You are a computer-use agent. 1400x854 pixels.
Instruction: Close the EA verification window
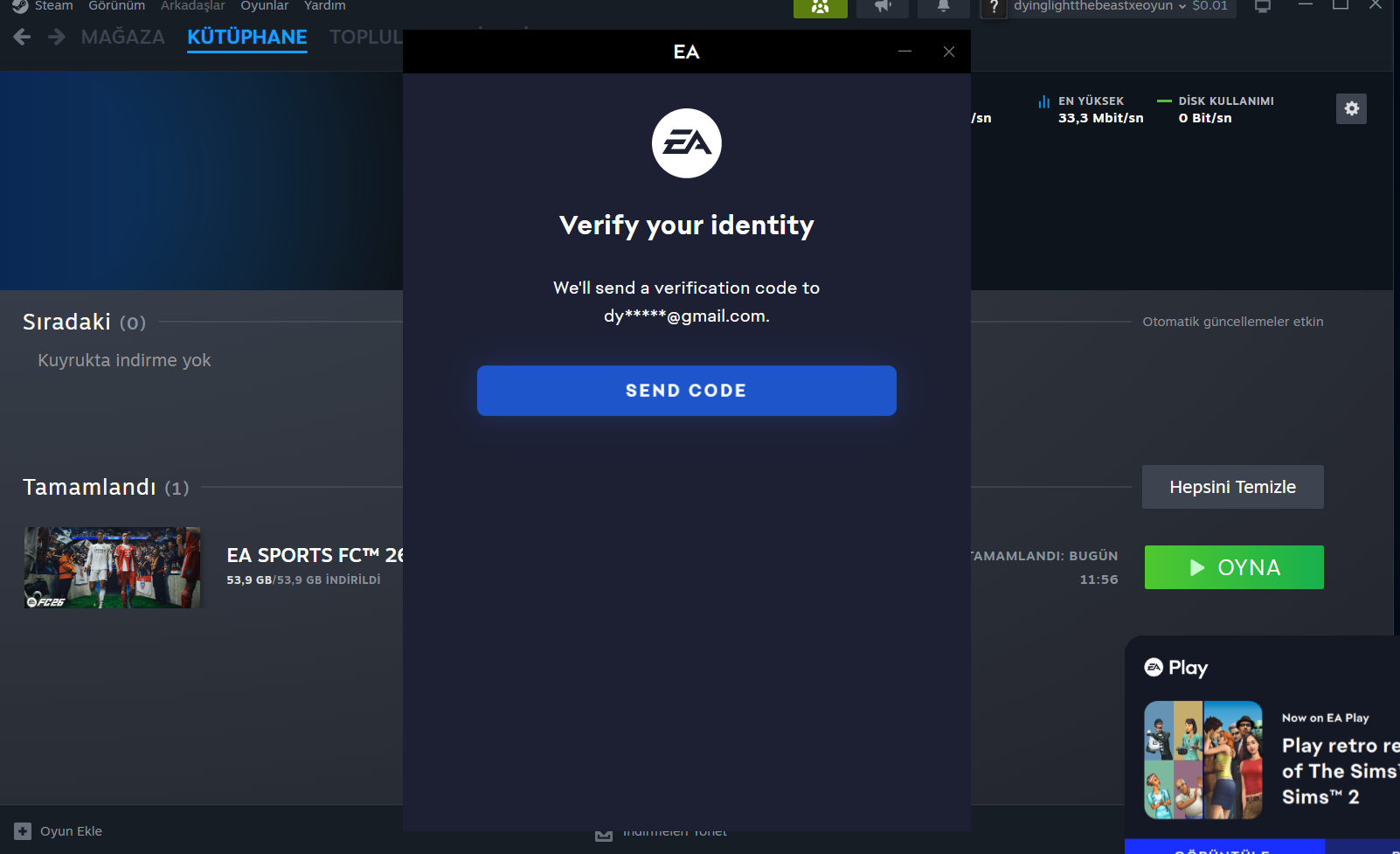(949, 52)
